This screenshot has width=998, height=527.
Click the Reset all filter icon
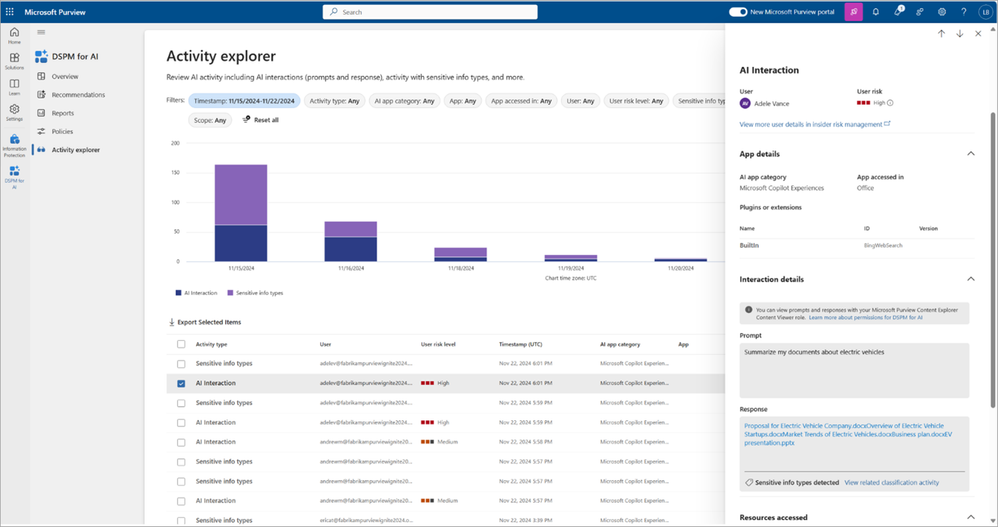[246, 119]
